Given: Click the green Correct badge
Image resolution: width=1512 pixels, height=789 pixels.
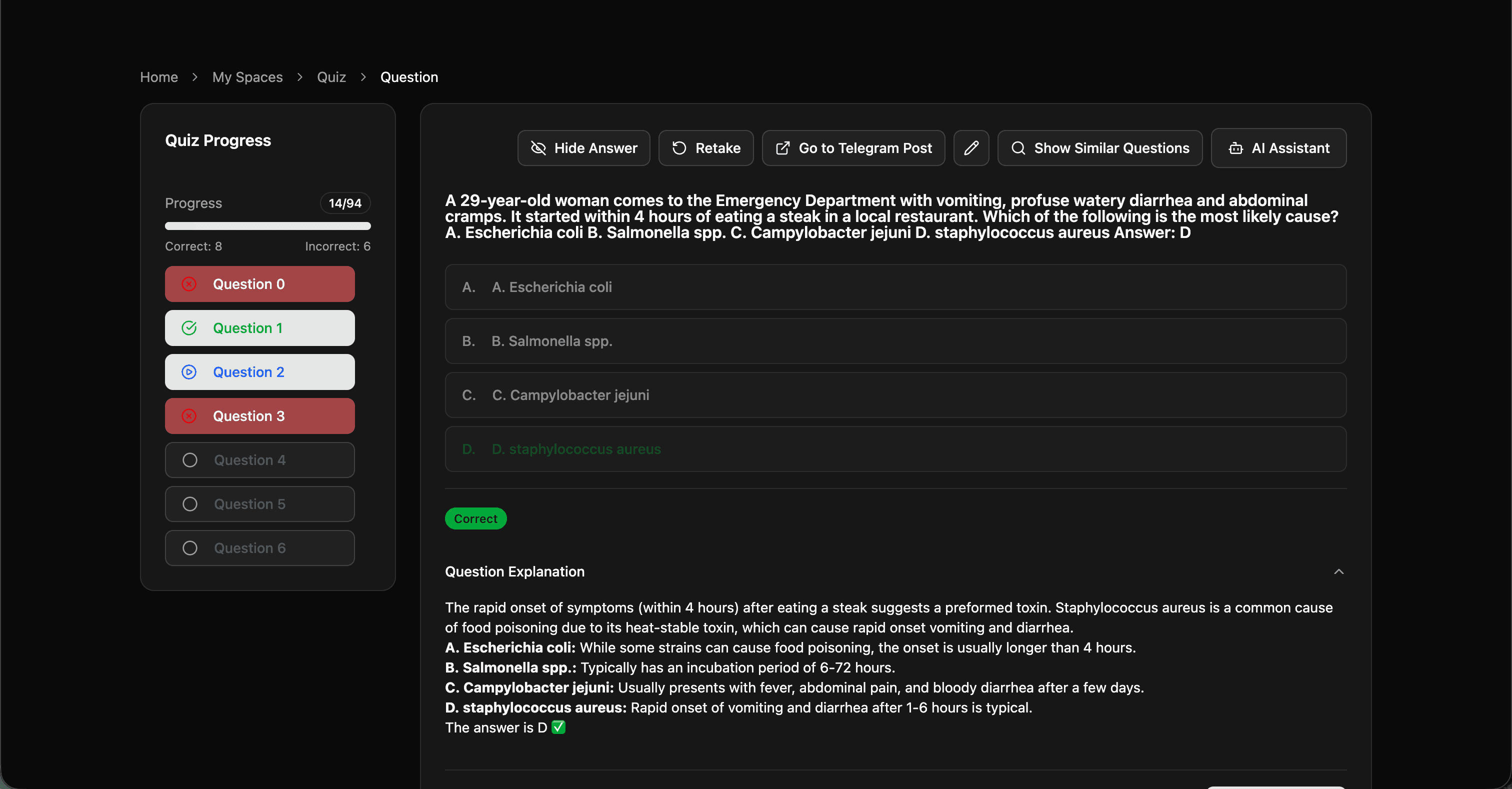Looking at the screenshot, I should coord(475,519).
